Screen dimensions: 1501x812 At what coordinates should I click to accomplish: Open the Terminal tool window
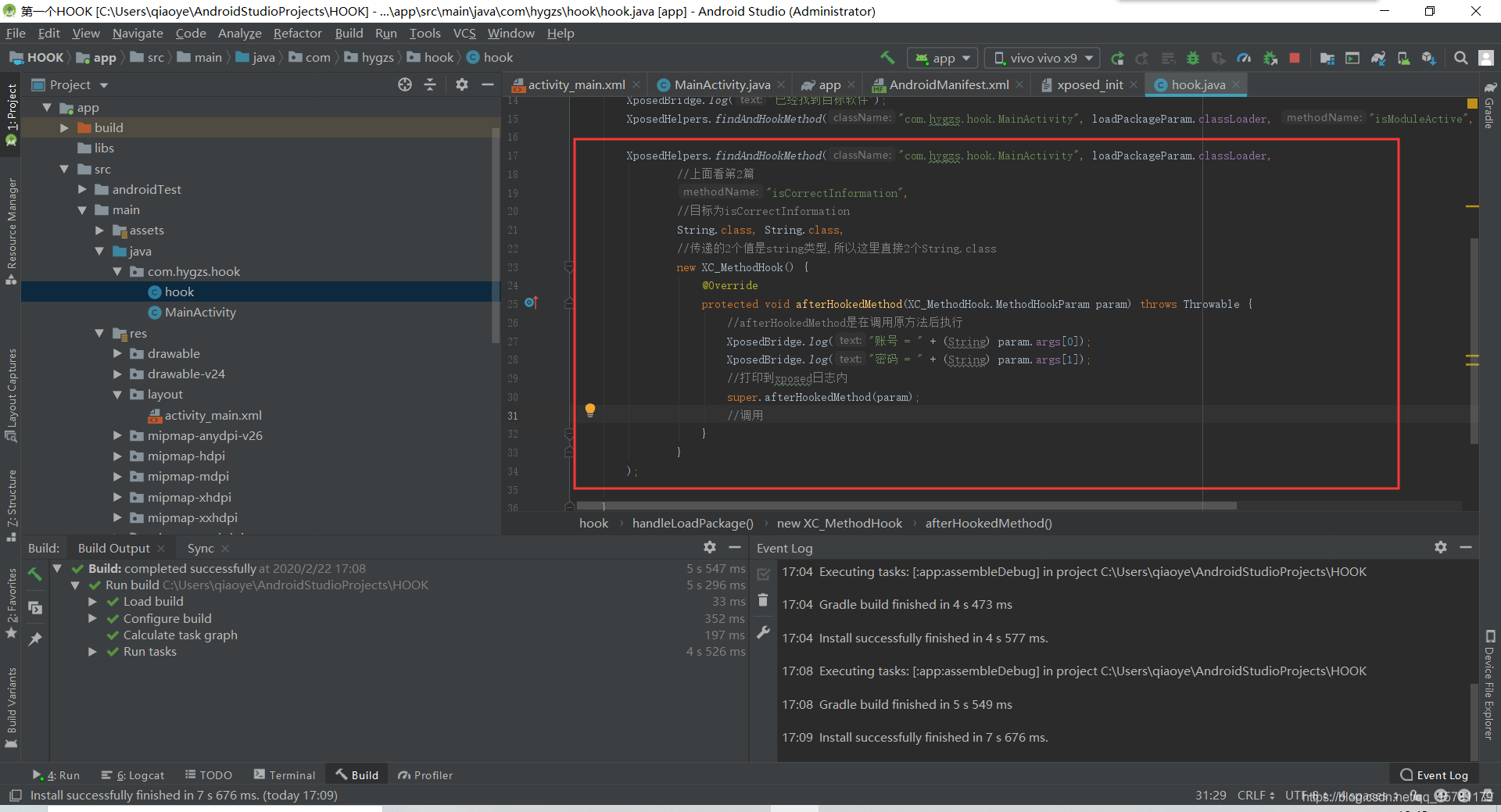click(x=285, y=774)
